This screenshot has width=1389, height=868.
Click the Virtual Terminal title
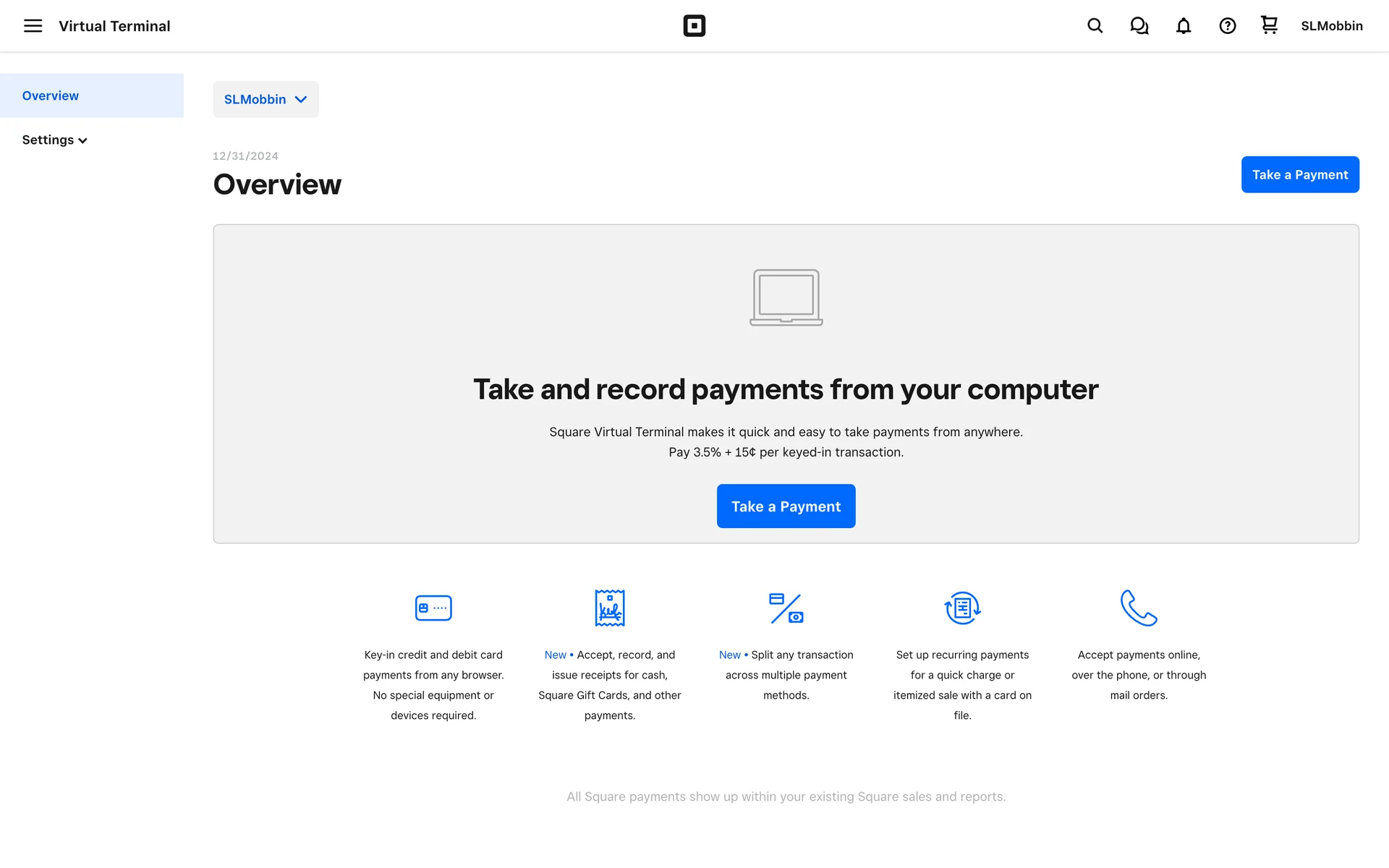click(114, 26)
